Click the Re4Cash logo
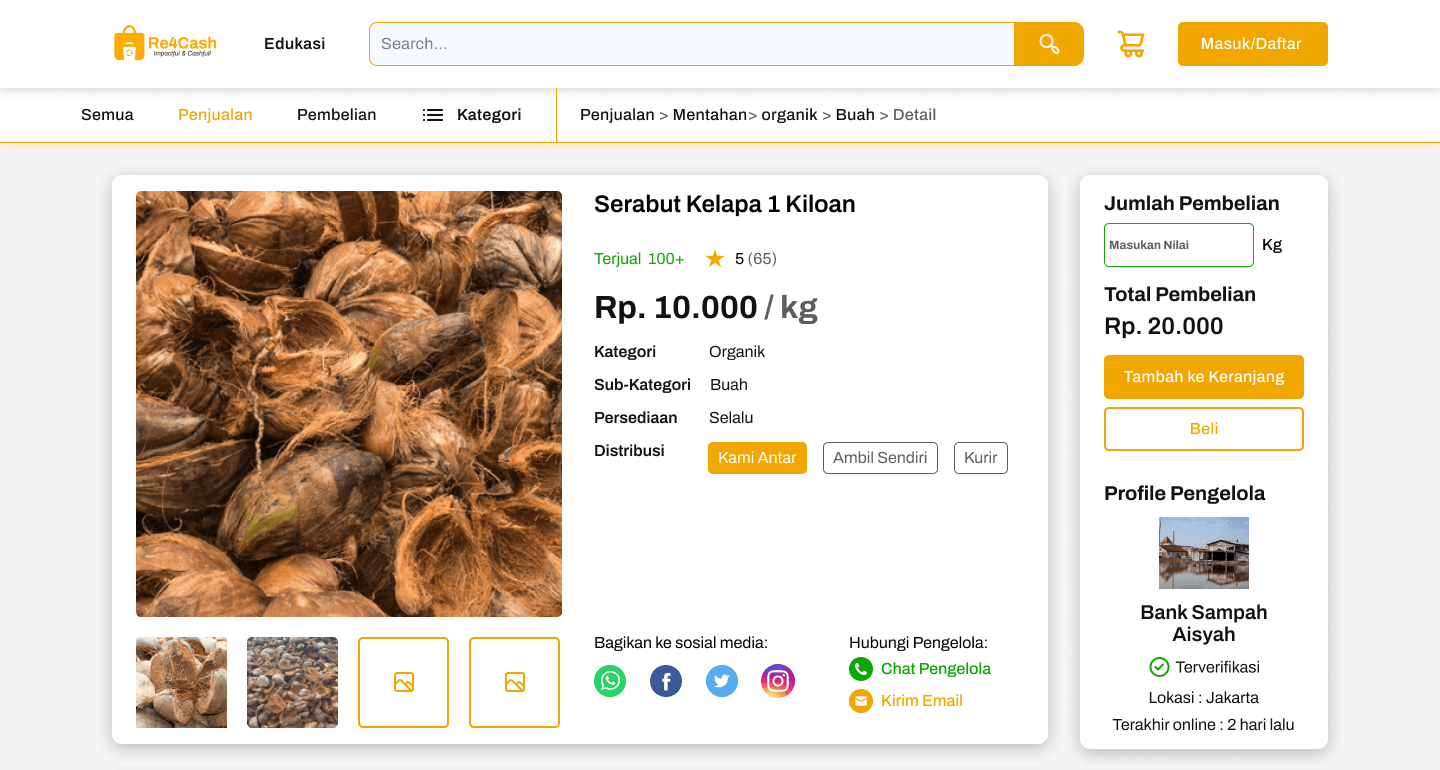1440x770 pixels. pyautogui.click(x=167, y=42)
